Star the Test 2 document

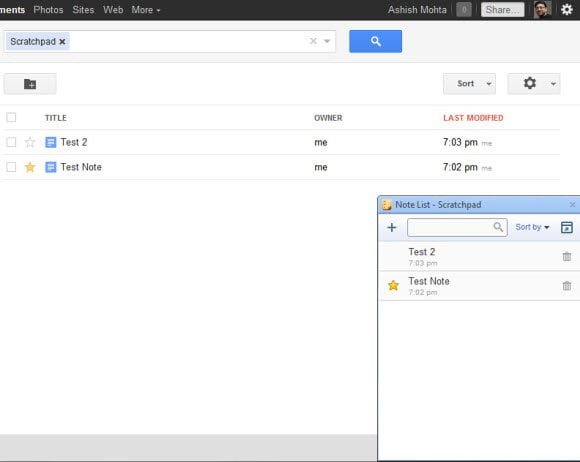pos(30,142)
